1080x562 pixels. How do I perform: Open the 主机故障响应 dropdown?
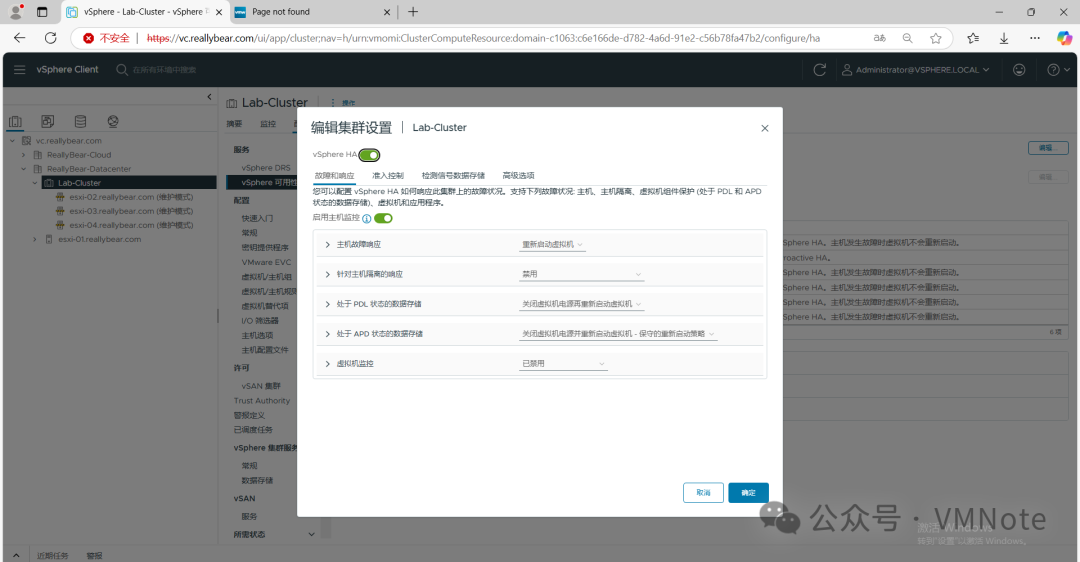tap(552, 244)
